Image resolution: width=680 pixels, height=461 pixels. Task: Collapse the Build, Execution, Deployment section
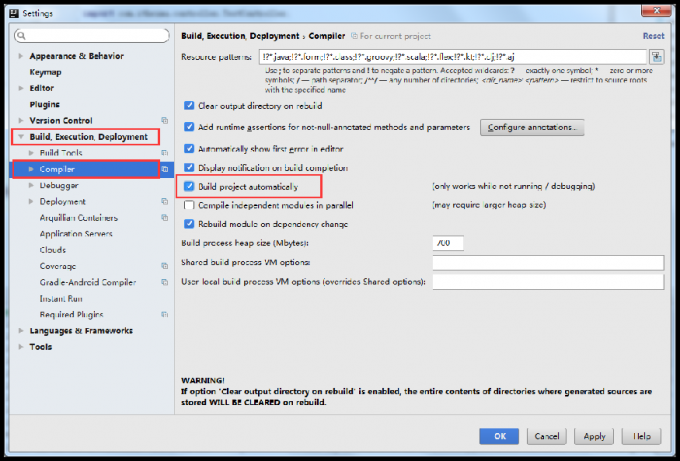[21, 137]
